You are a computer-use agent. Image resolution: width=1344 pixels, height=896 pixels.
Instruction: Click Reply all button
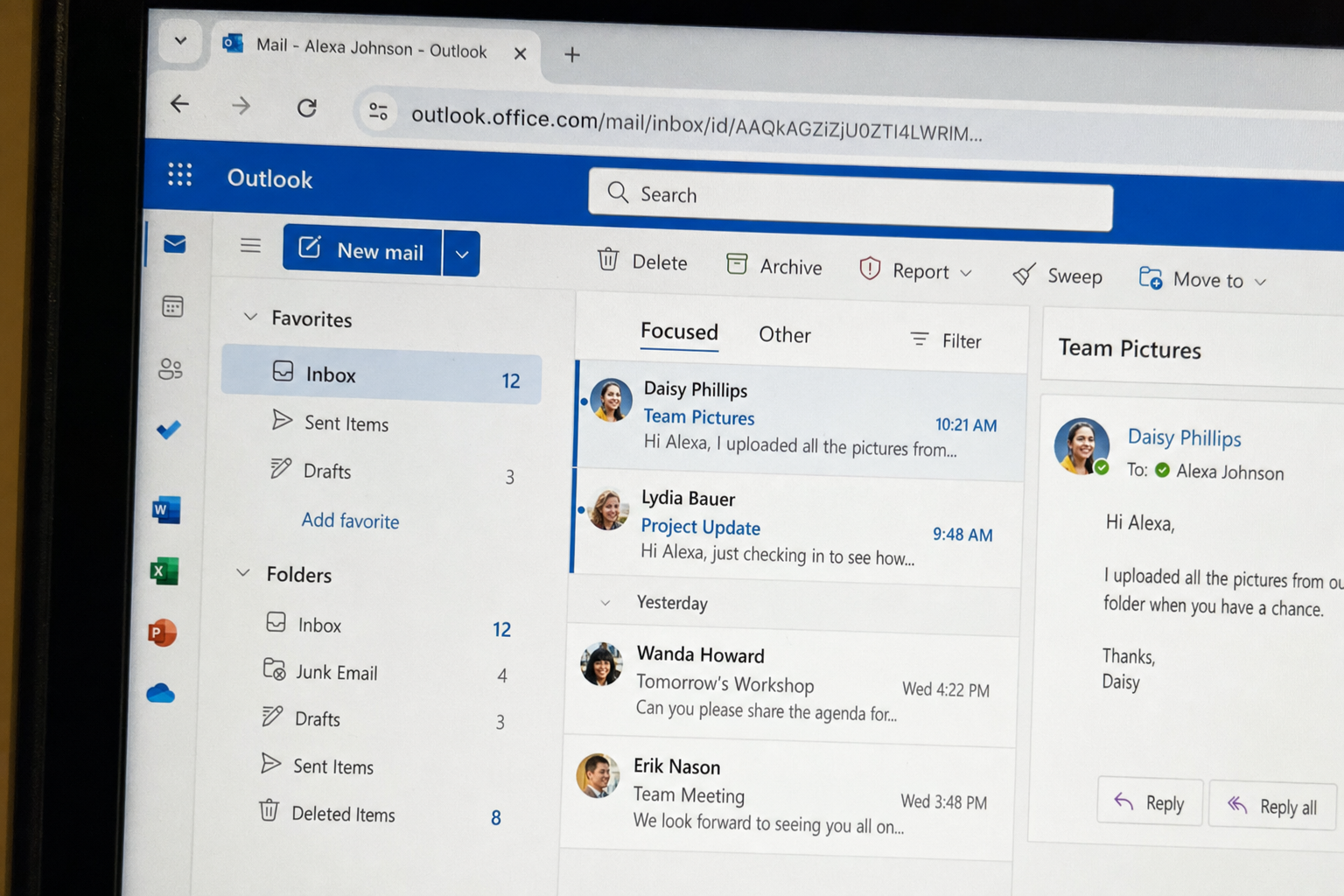(1273, 806)
